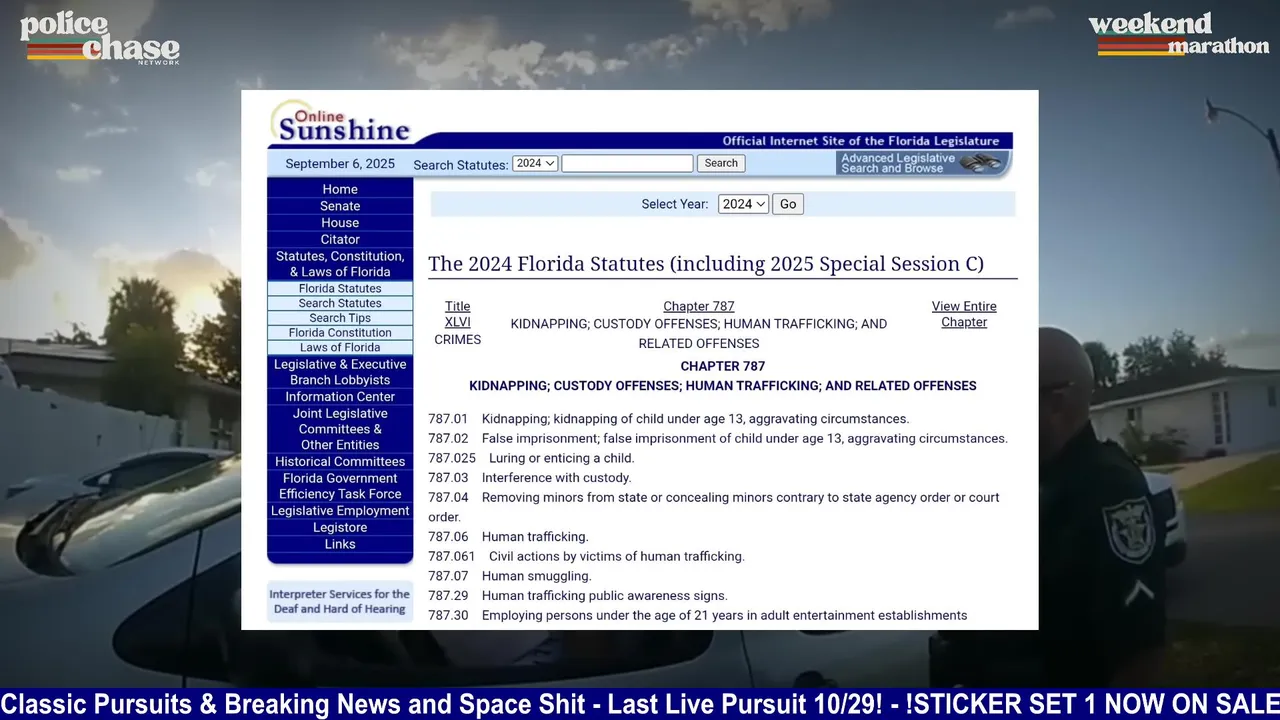Open the Select Year dropdown

(x=743, y=204)
